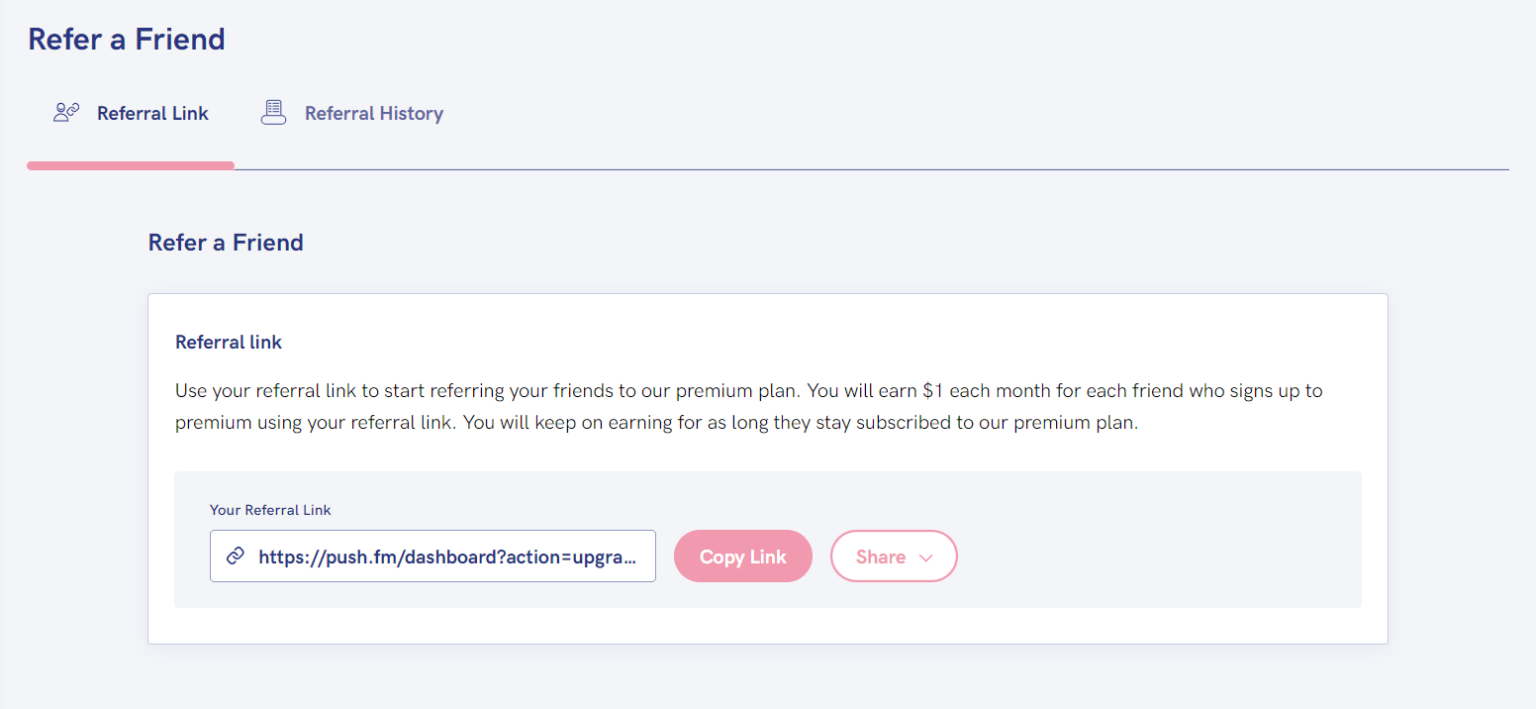Click the person-with-link icon beside Referral Link
This screenshot has width=1536, height=709.
click(x=65, y=112)
